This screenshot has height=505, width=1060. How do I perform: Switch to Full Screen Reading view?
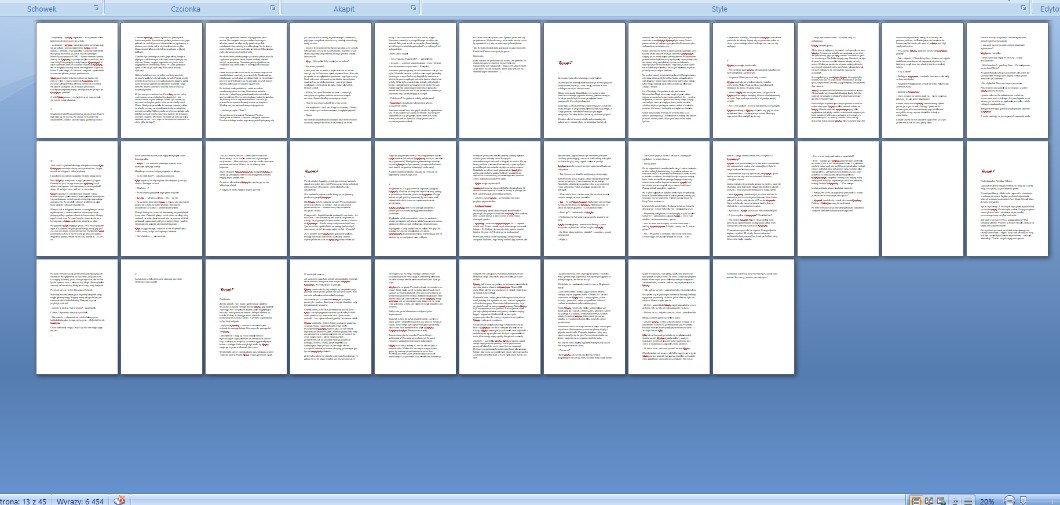pos(929,499)
